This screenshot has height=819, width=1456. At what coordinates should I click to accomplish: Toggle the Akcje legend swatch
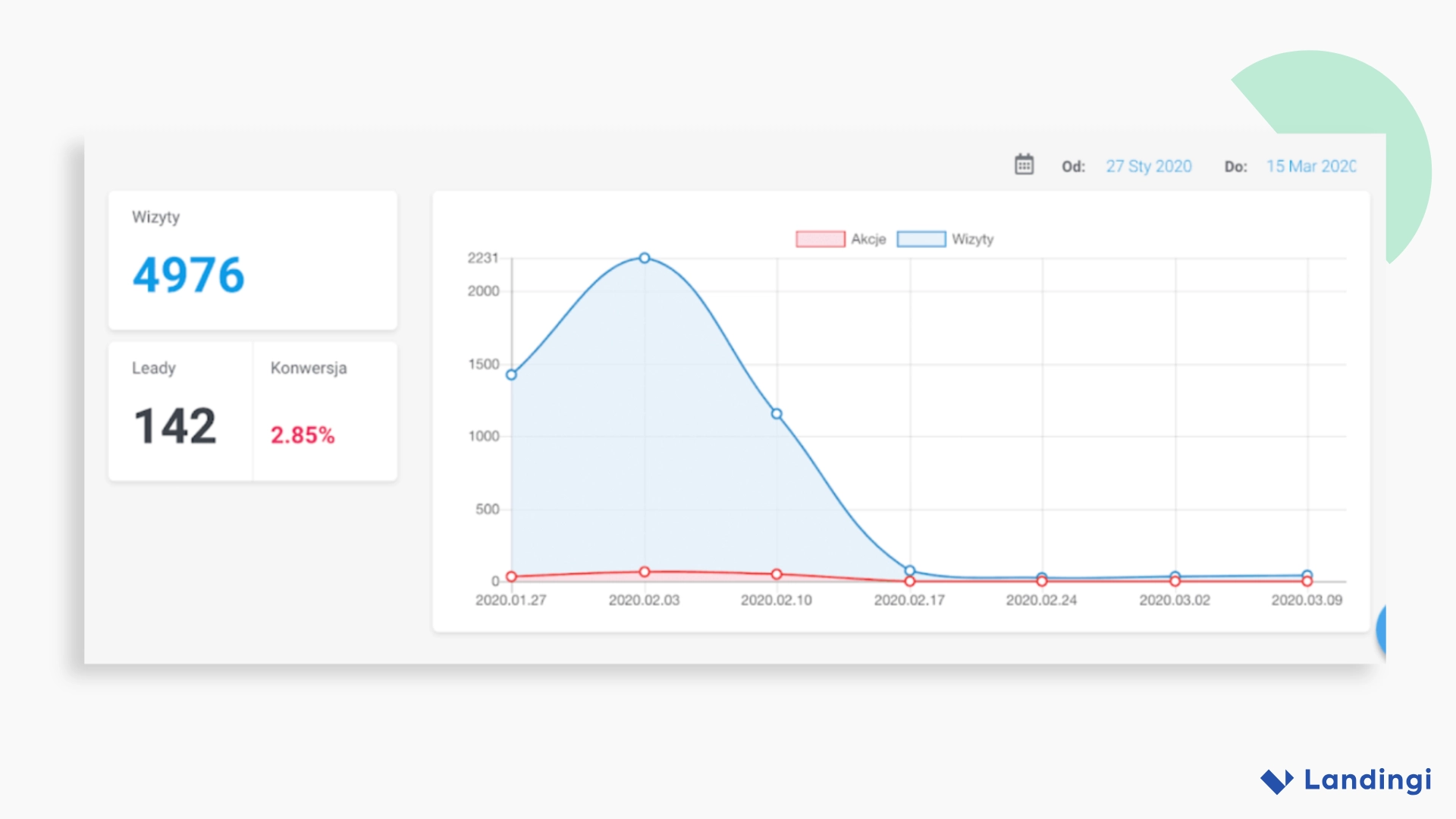click(820, 239)
